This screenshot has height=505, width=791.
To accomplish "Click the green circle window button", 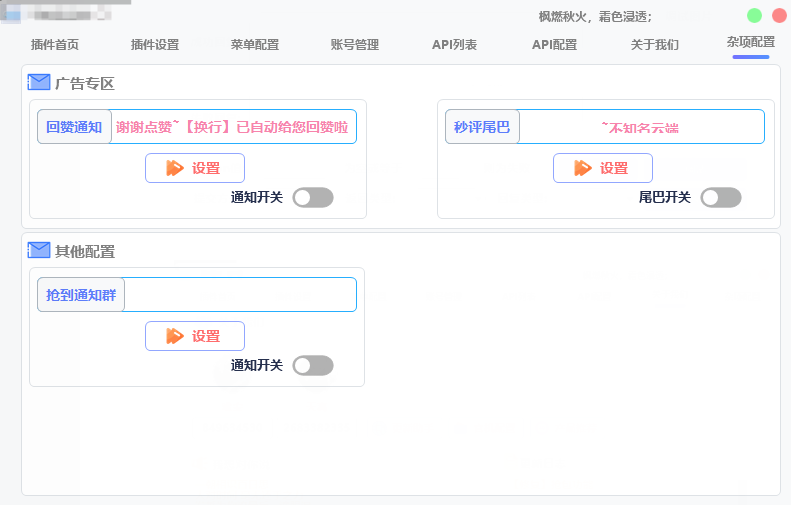I will [x=754, y=16].
